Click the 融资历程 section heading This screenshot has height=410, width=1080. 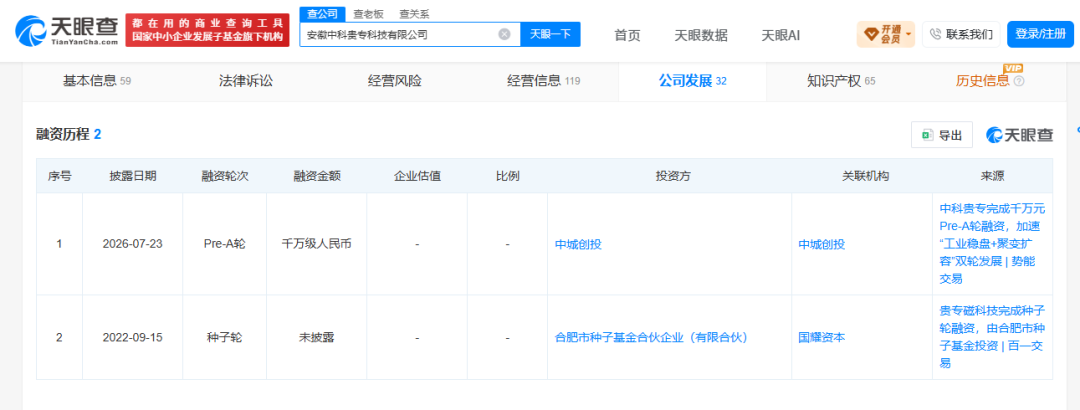pyautogui.click(x=63, y=134)
